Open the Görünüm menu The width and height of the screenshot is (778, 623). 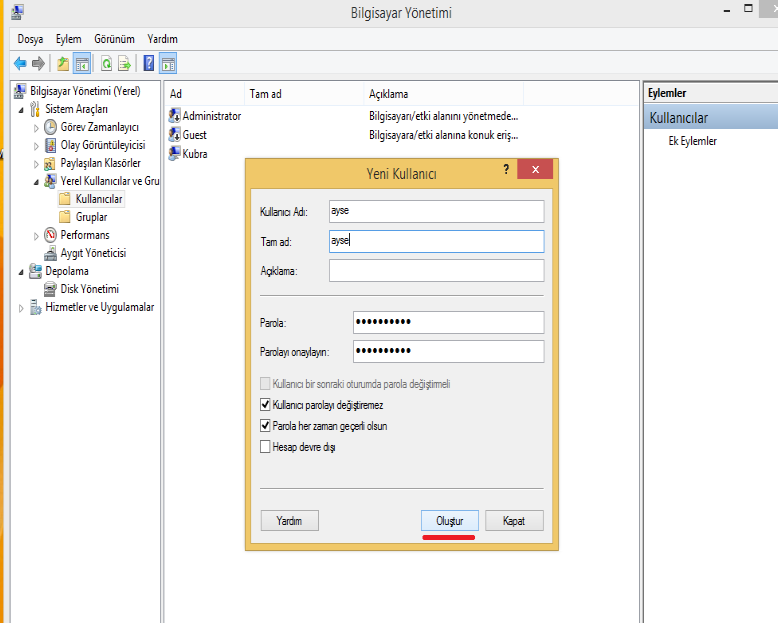[x=114, y=39]
